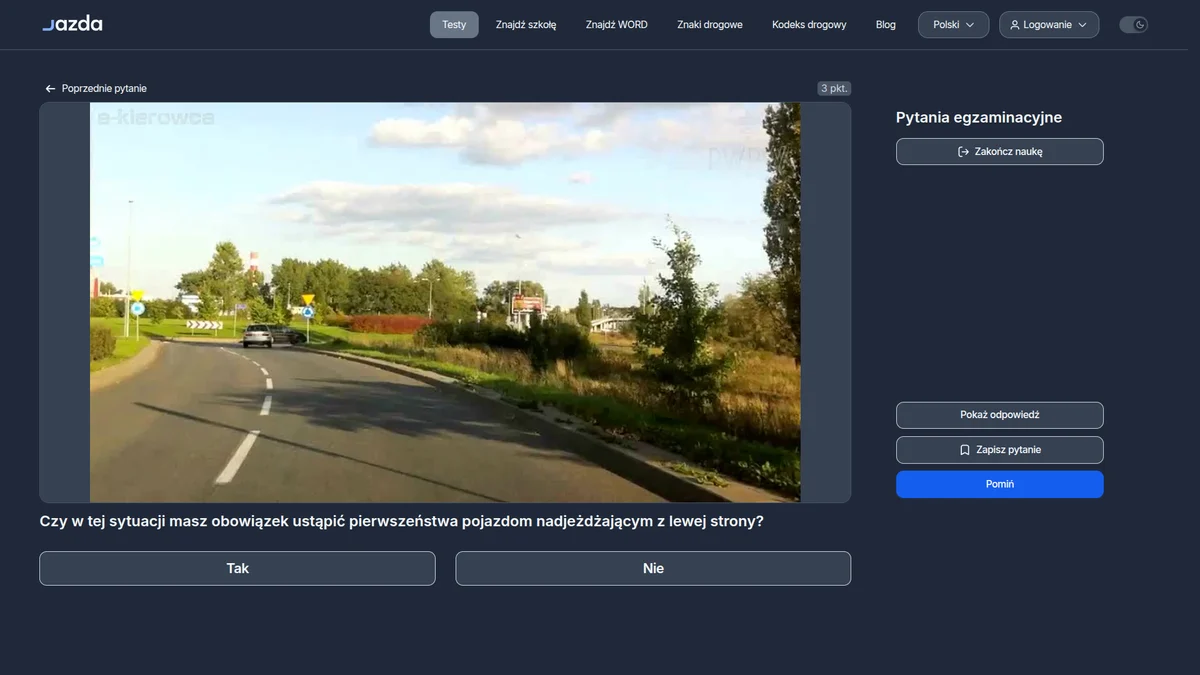This screenshot has height=675, width=1200.
Task: Answer Tak to the question
Action: 237,568
